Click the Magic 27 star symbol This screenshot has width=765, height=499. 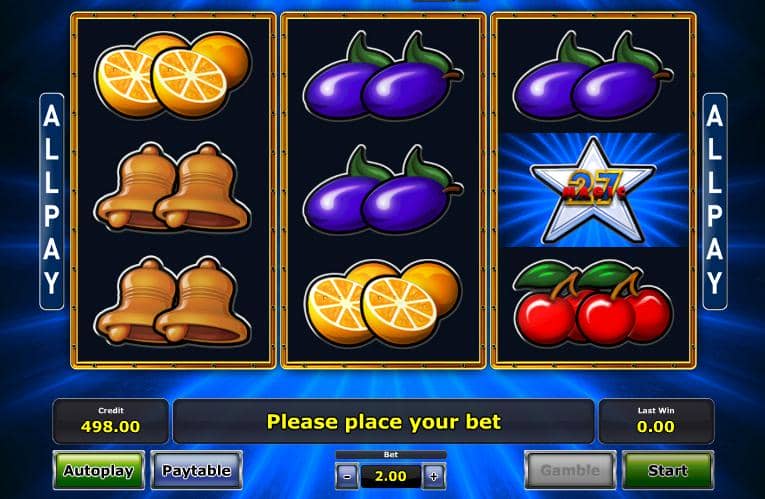[593, 190]
